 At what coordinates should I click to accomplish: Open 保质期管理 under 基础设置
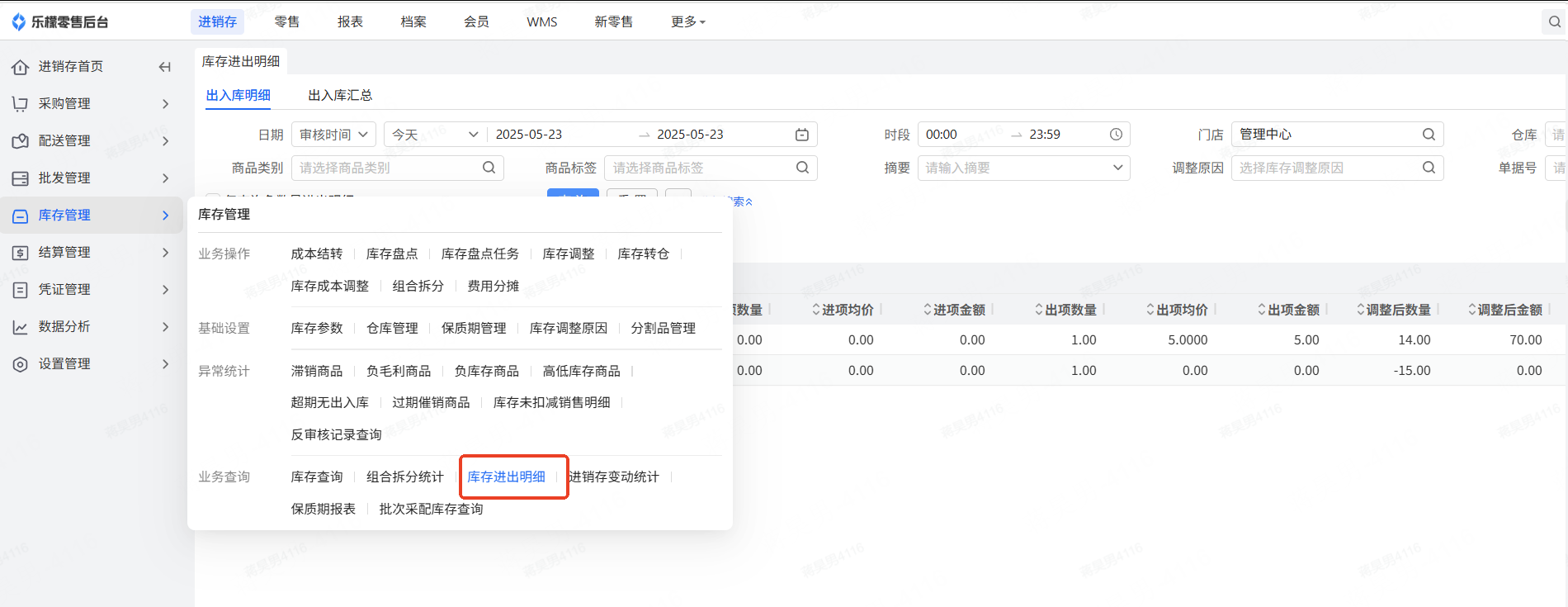(474, 329)
